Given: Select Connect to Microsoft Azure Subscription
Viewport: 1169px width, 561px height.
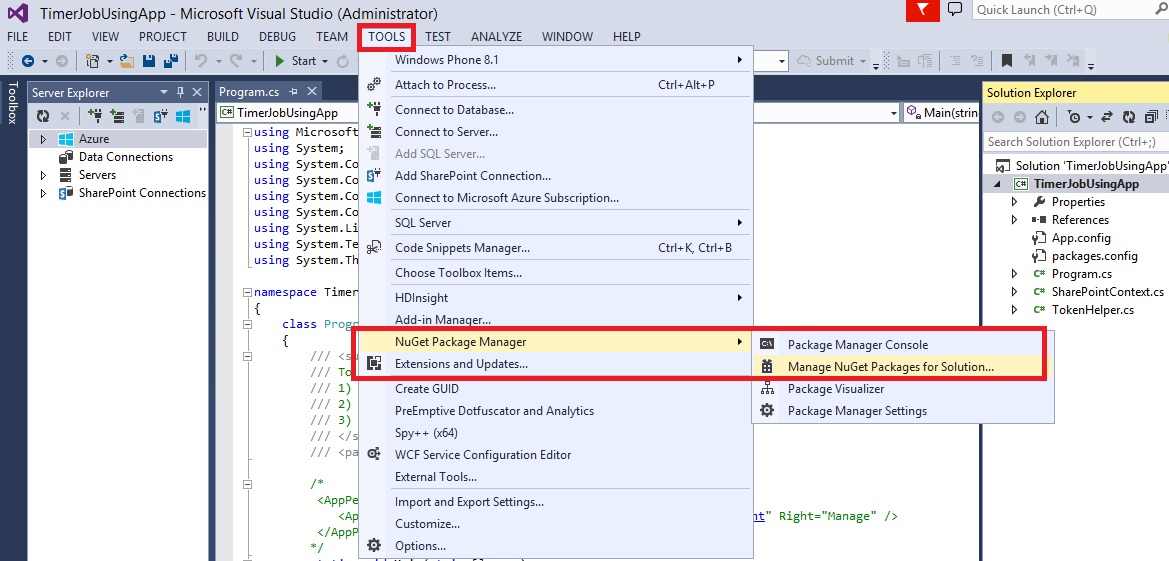Looking at the screenshot, I should (555, 198).
